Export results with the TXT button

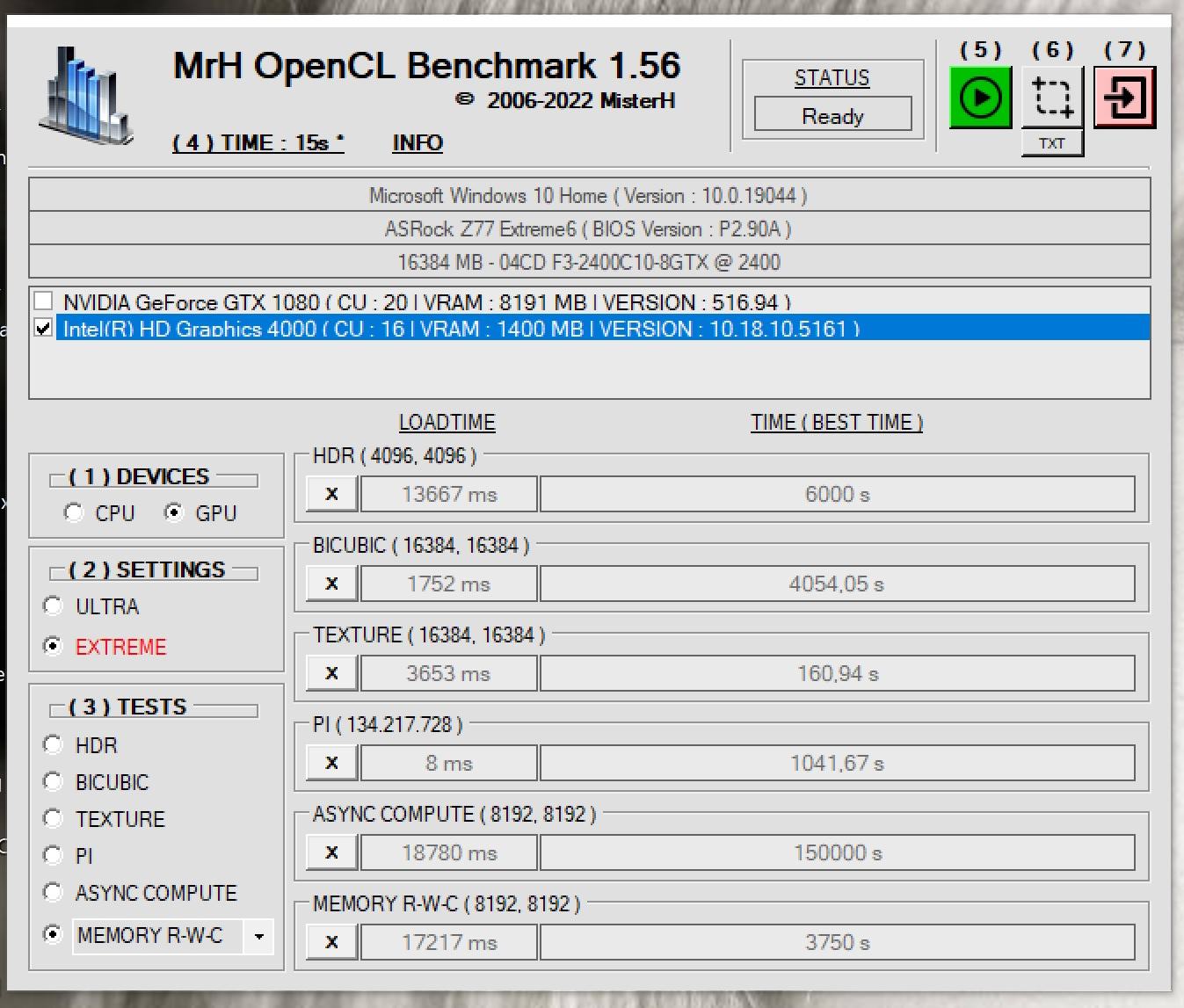coord(1052,143)
